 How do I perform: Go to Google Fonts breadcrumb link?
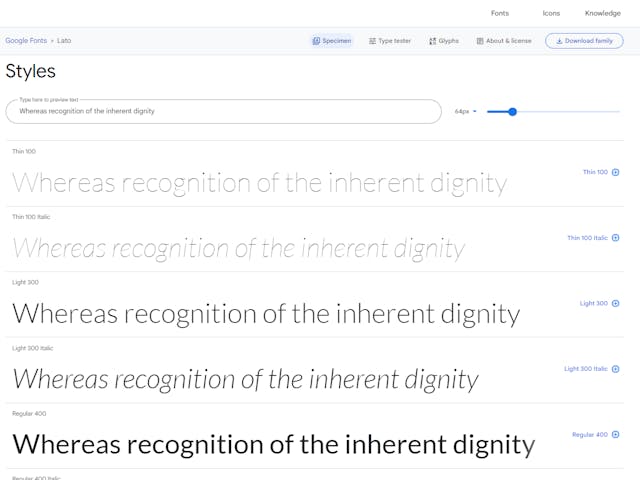click(x=26, y=40)
